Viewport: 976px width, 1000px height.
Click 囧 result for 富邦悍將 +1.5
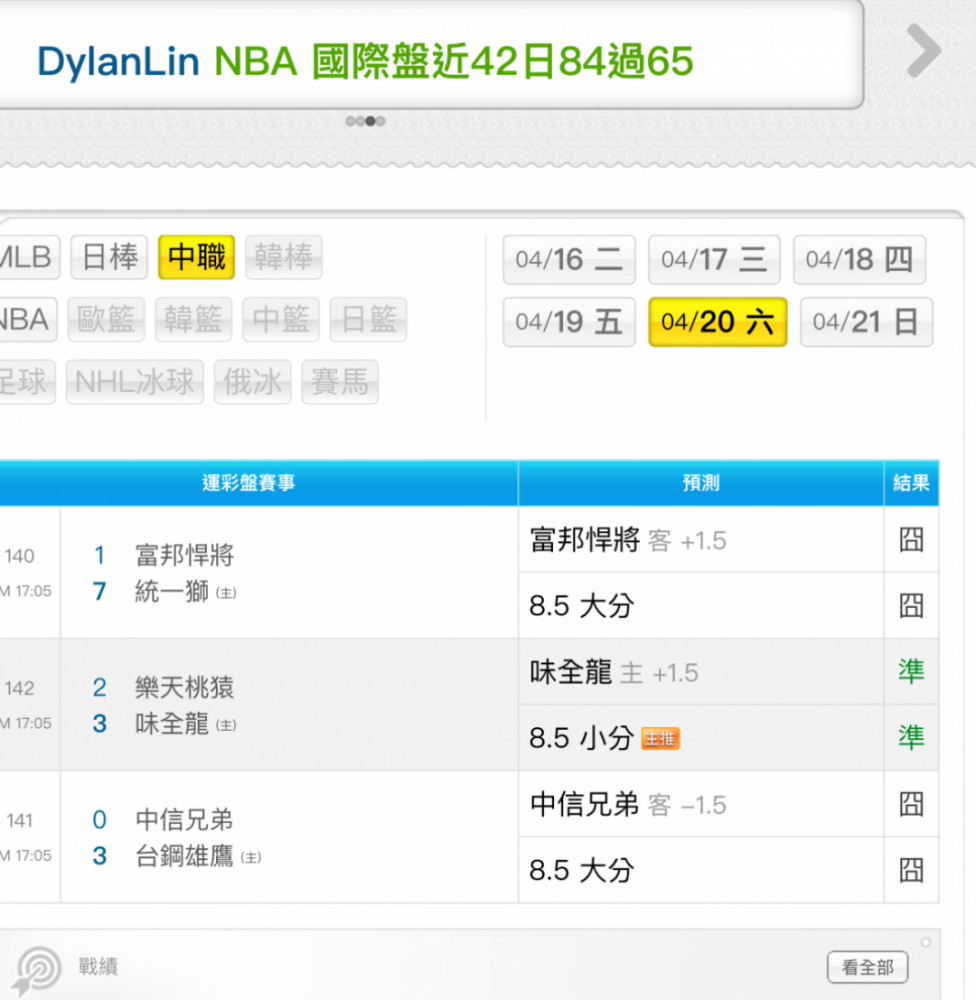tap(911, 540)
